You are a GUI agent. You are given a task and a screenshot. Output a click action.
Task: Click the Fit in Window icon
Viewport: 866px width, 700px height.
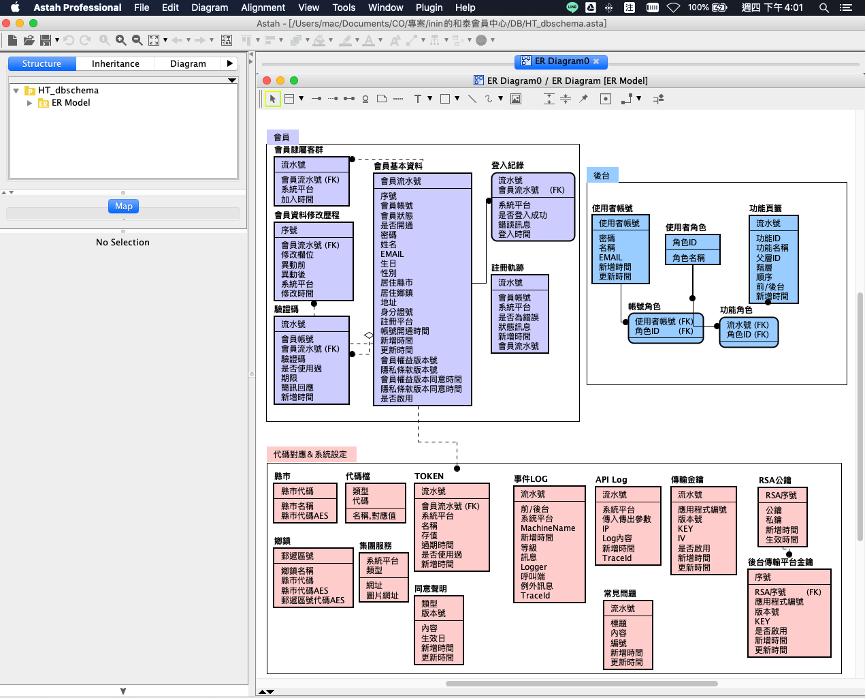click(154, 40)
